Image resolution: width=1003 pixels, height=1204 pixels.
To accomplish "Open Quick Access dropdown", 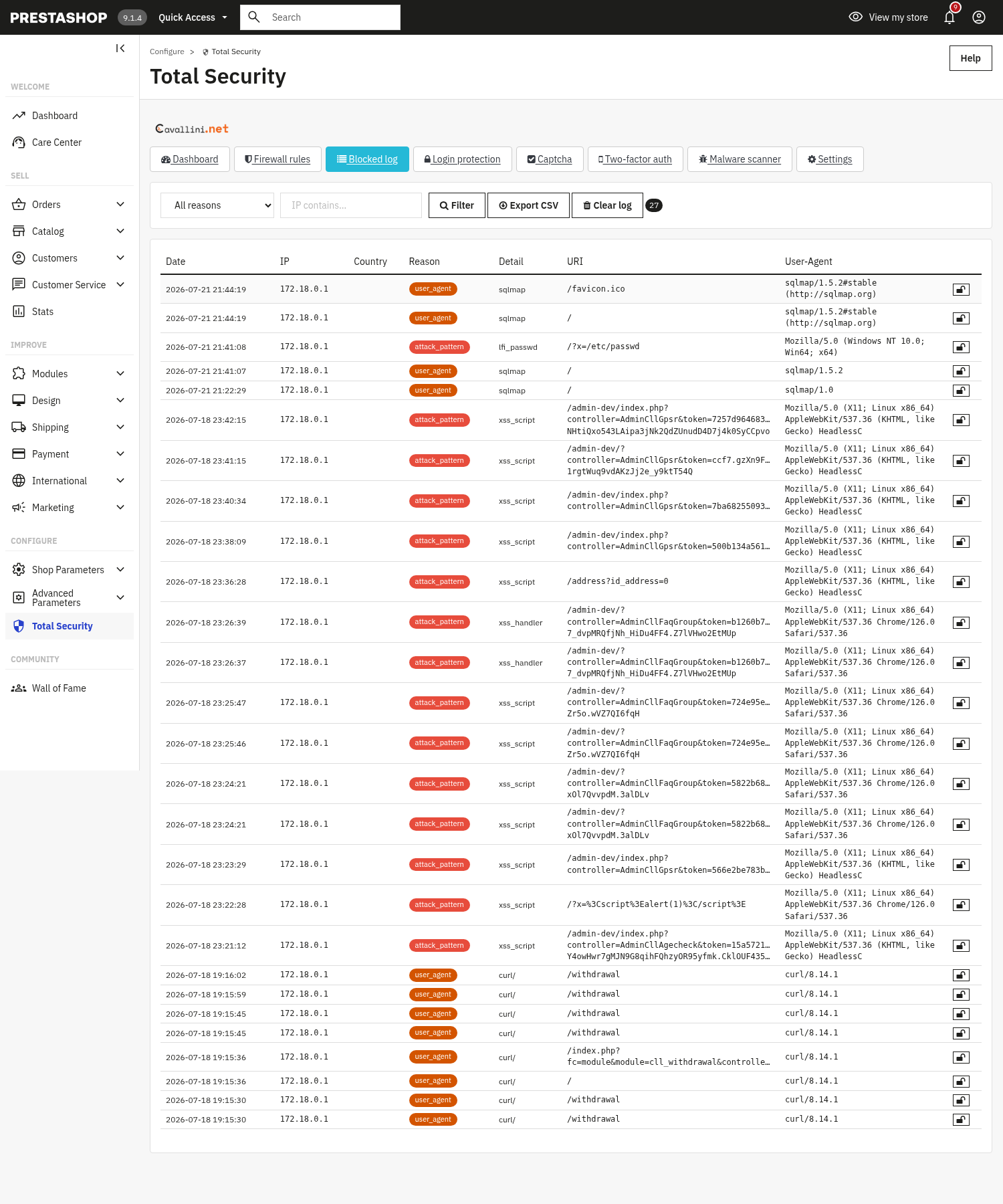I will 193,17.
